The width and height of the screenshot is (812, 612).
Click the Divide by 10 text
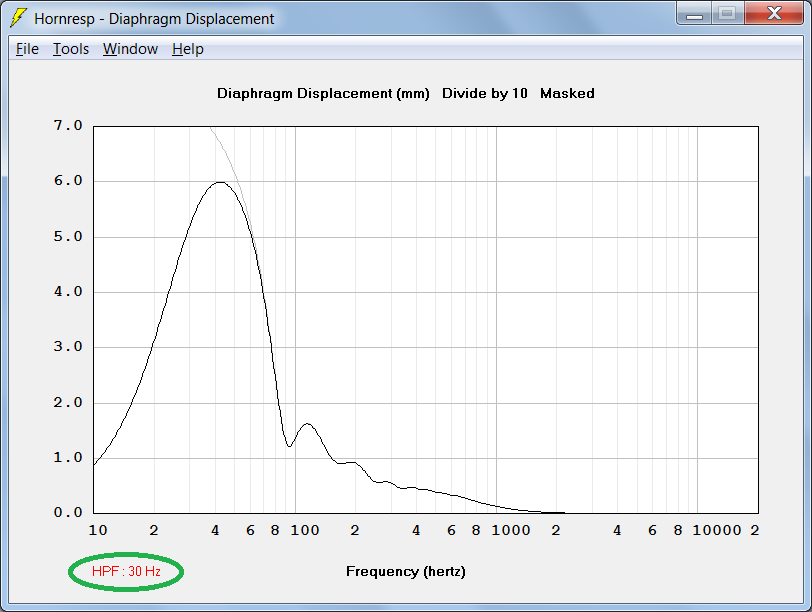[x=485, y=94]
